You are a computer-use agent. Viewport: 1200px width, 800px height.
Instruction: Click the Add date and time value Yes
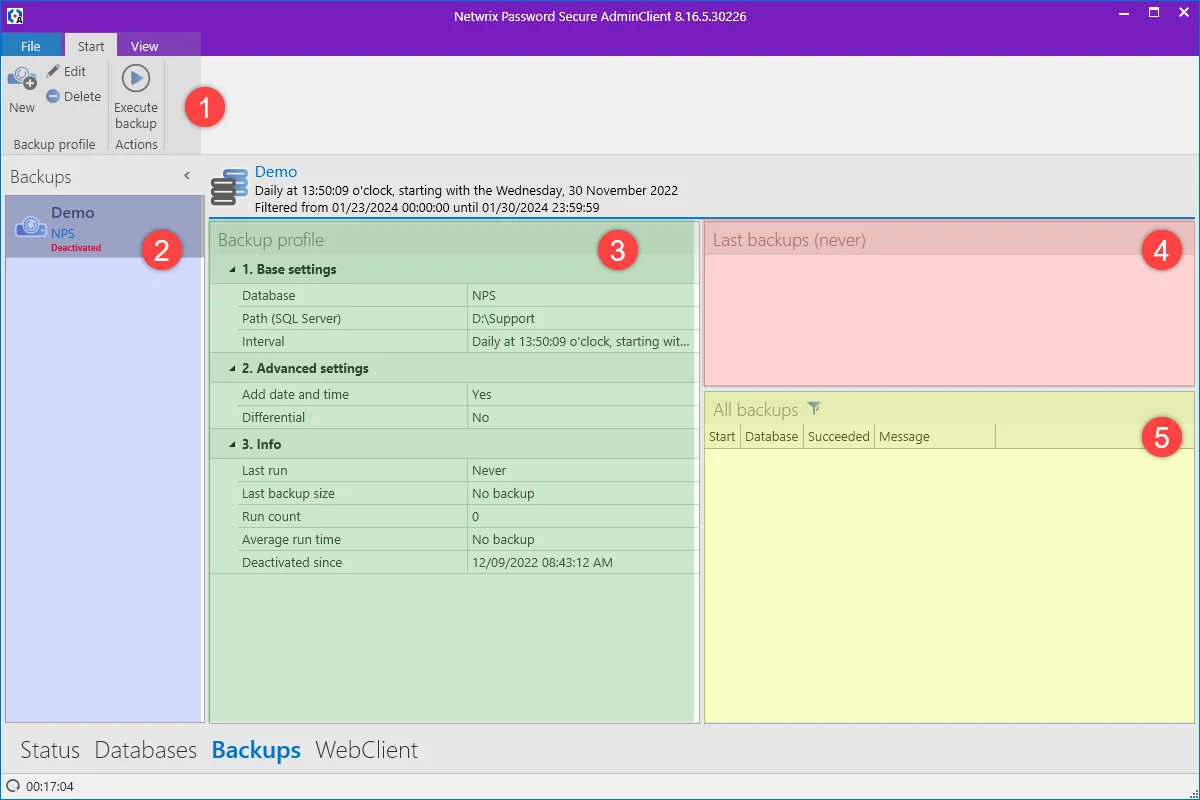click(482, 395)
